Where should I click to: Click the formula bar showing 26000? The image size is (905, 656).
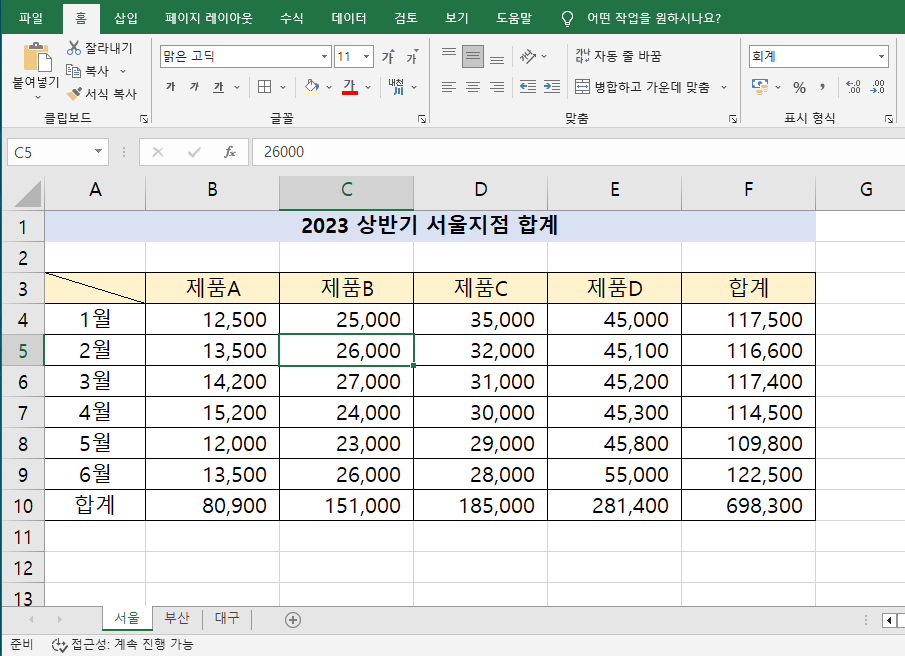coord(578,152)
